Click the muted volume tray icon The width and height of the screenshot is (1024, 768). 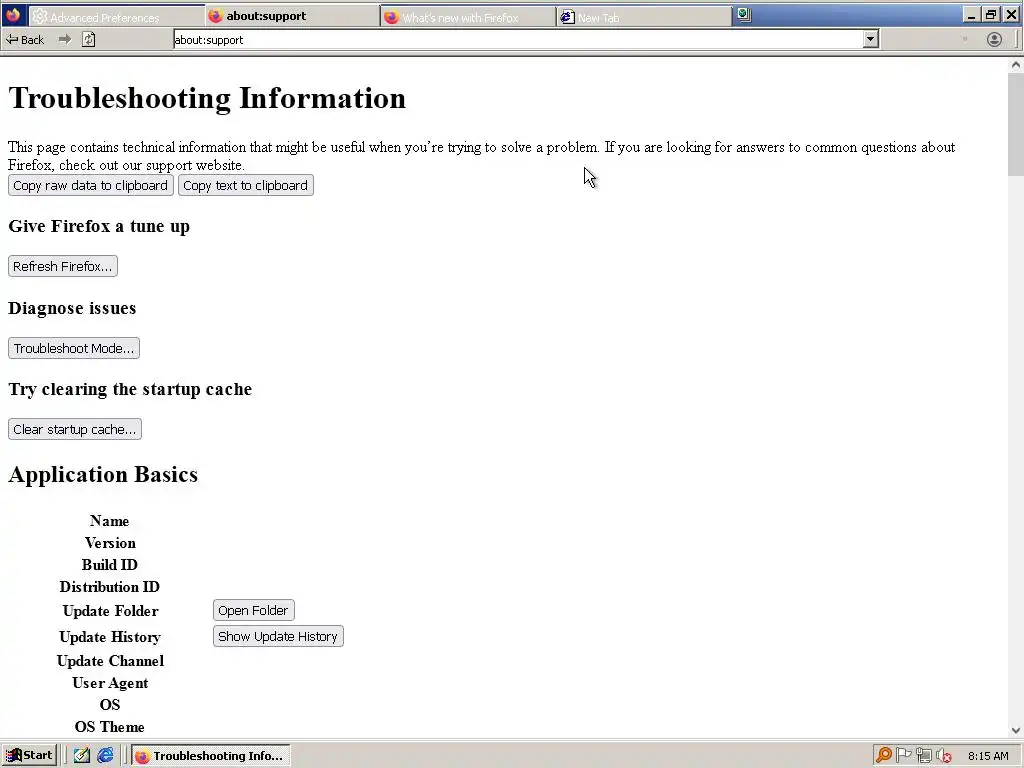[943, 756]
